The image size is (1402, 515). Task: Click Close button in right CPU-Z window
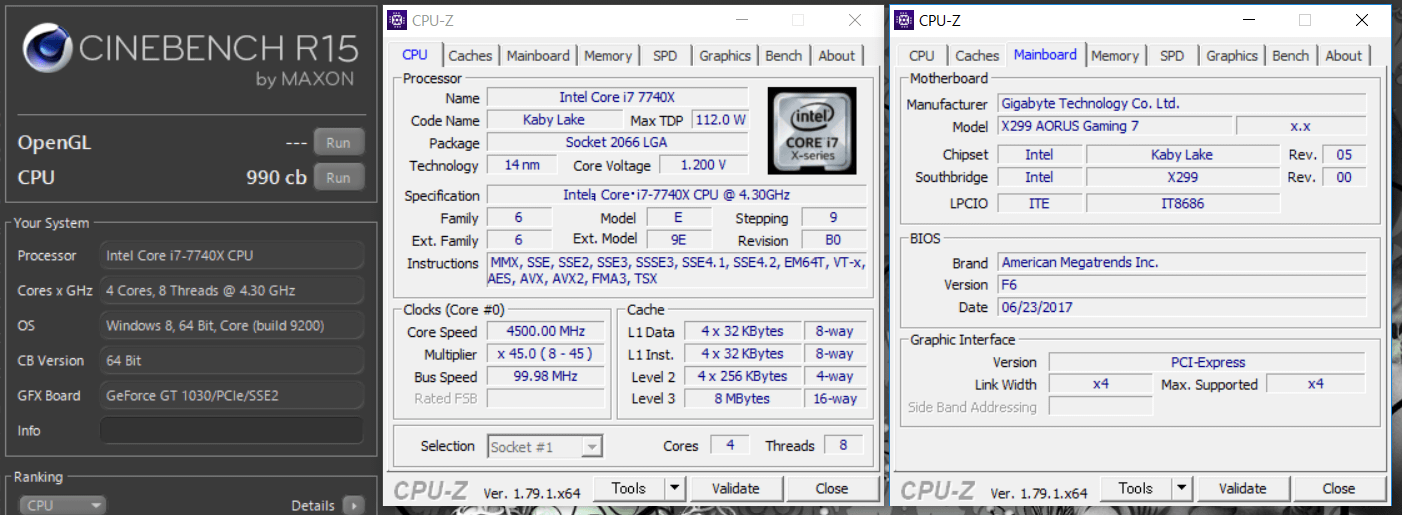pyautogui.click(x=1339, y=489)
